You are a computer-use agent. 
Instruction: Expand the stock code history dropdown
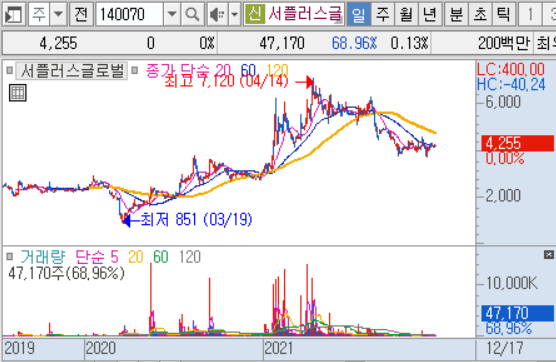click(x=172, y=14)
